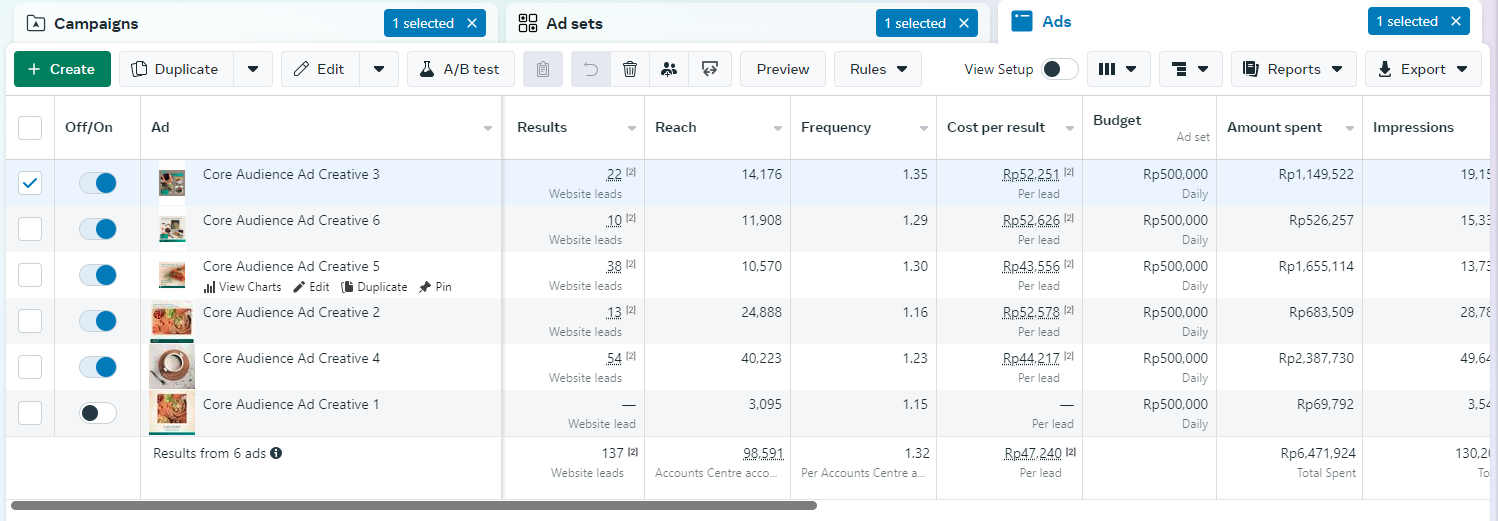Open the columns layout icon dropdown
The image size is (1498, 521).
pyautogui.click(x=1118, y=69)
